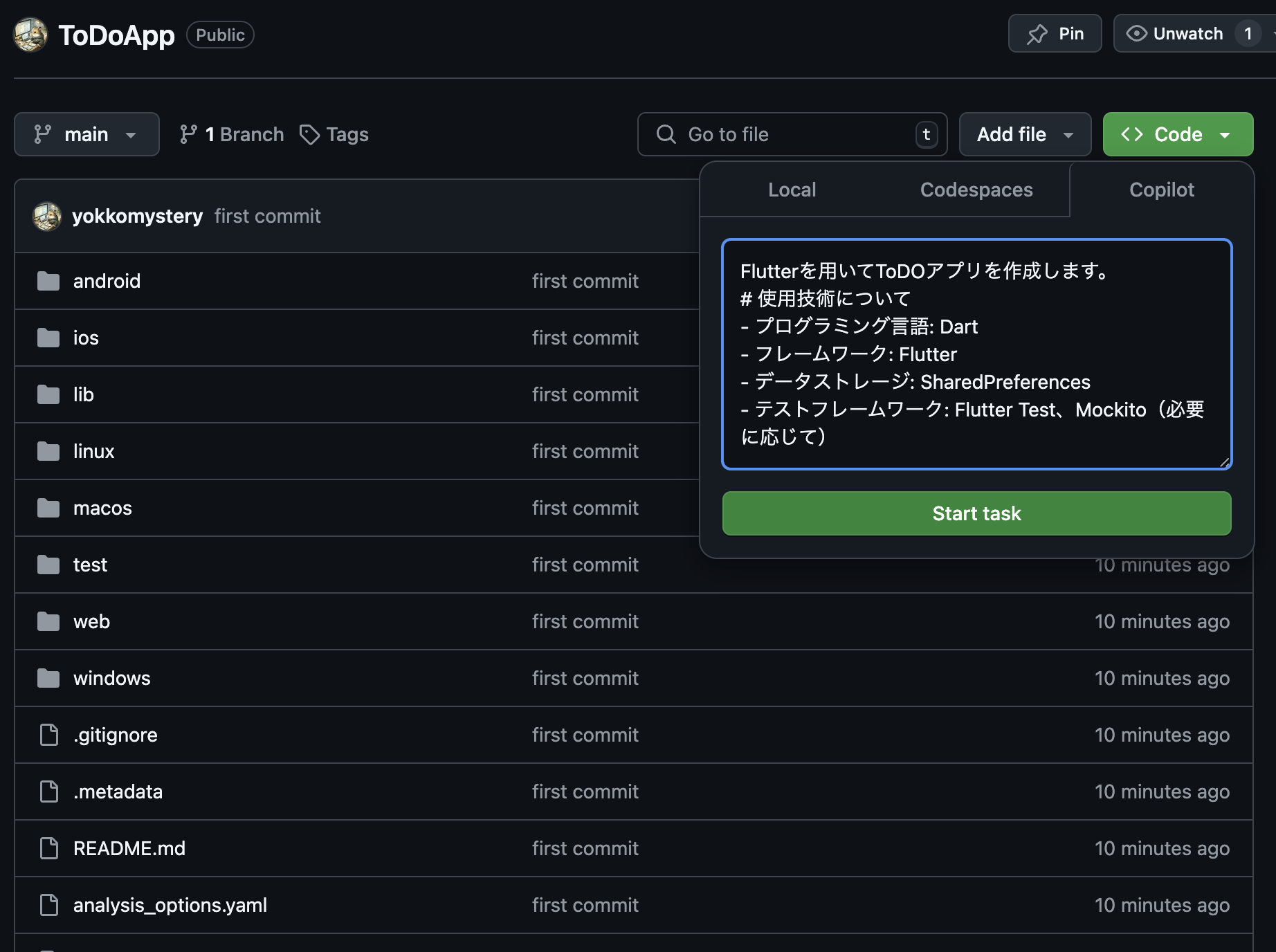Pin the ToDoApp repository

[x=1055, y=33]
